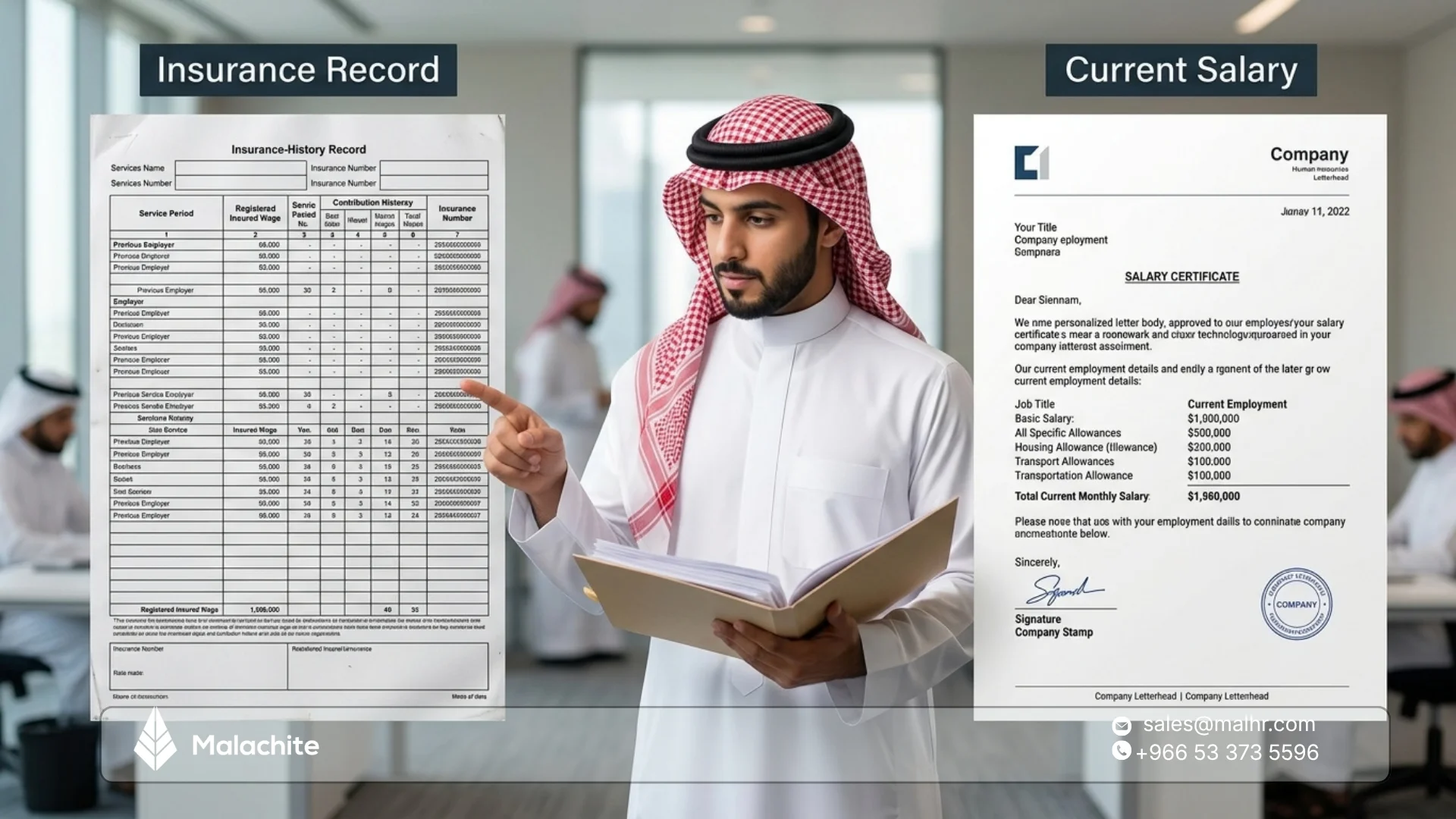Click the All Specific Allowances amount $500,000
The width and height of the screenshot is (1456, 819).
point(1209,433)
